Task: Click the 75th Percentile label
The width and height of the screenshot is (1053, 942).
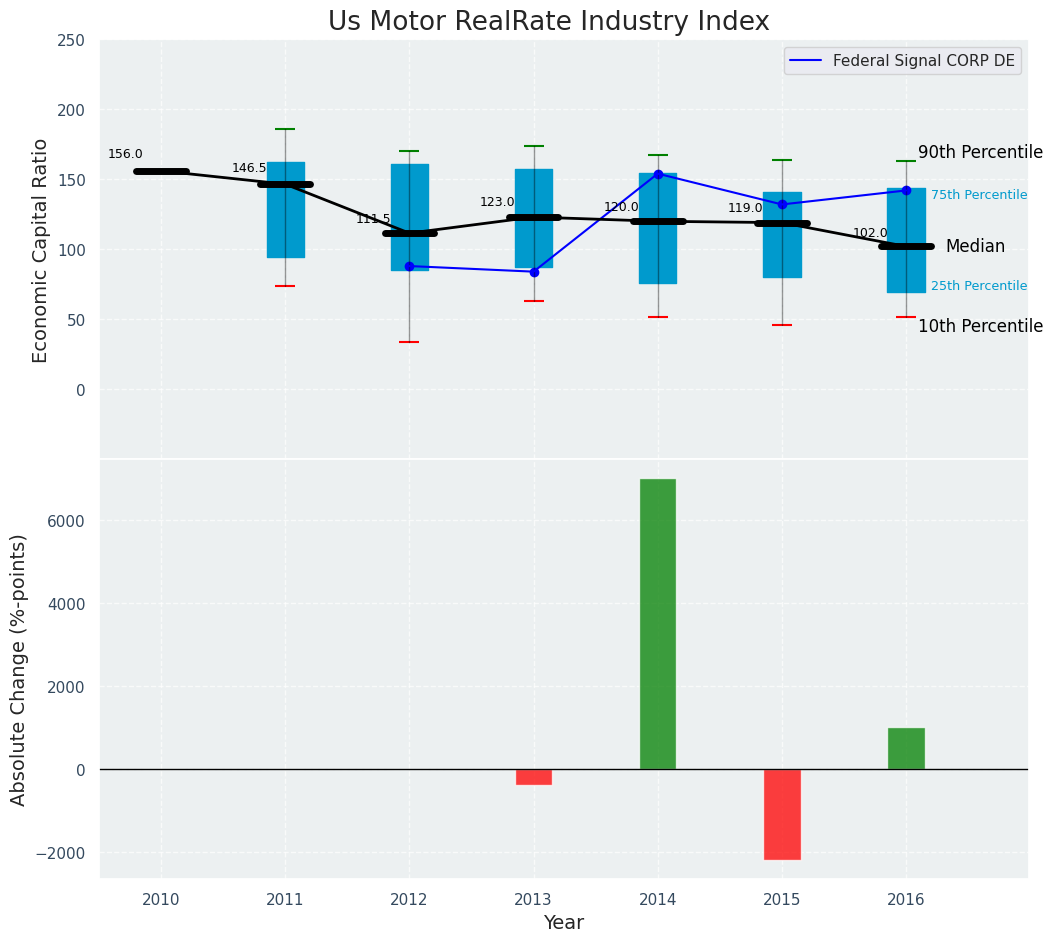Action: [978, 195]
